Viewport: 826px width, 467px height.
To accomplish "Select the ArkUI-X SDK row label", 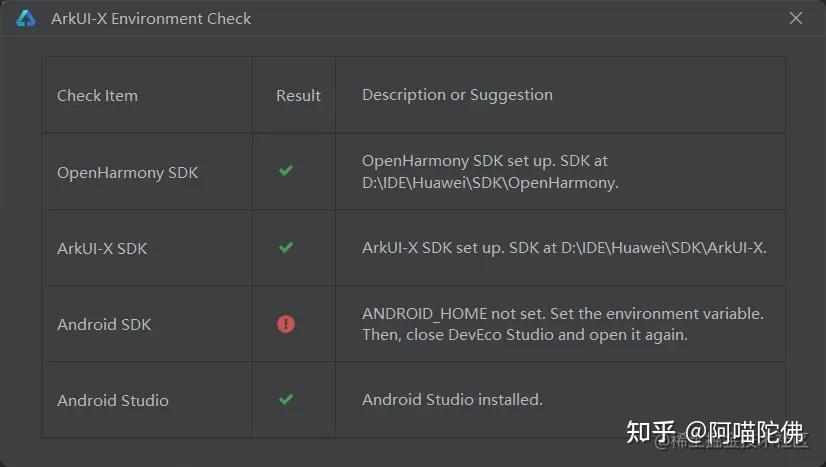I will pyautogui.click(x=102, y=248).
